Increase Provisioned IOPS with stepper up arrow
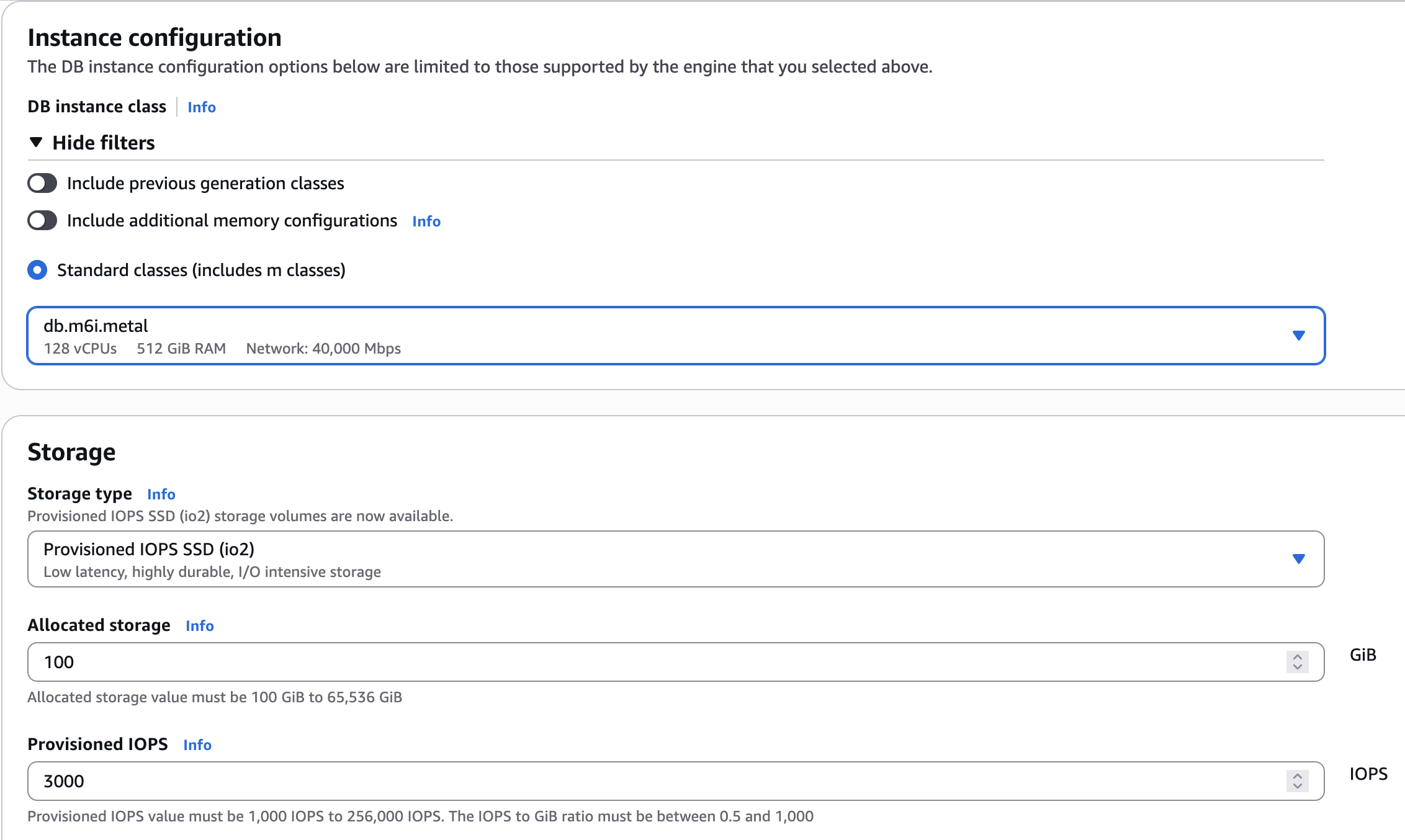 [x=1298, y=776]
